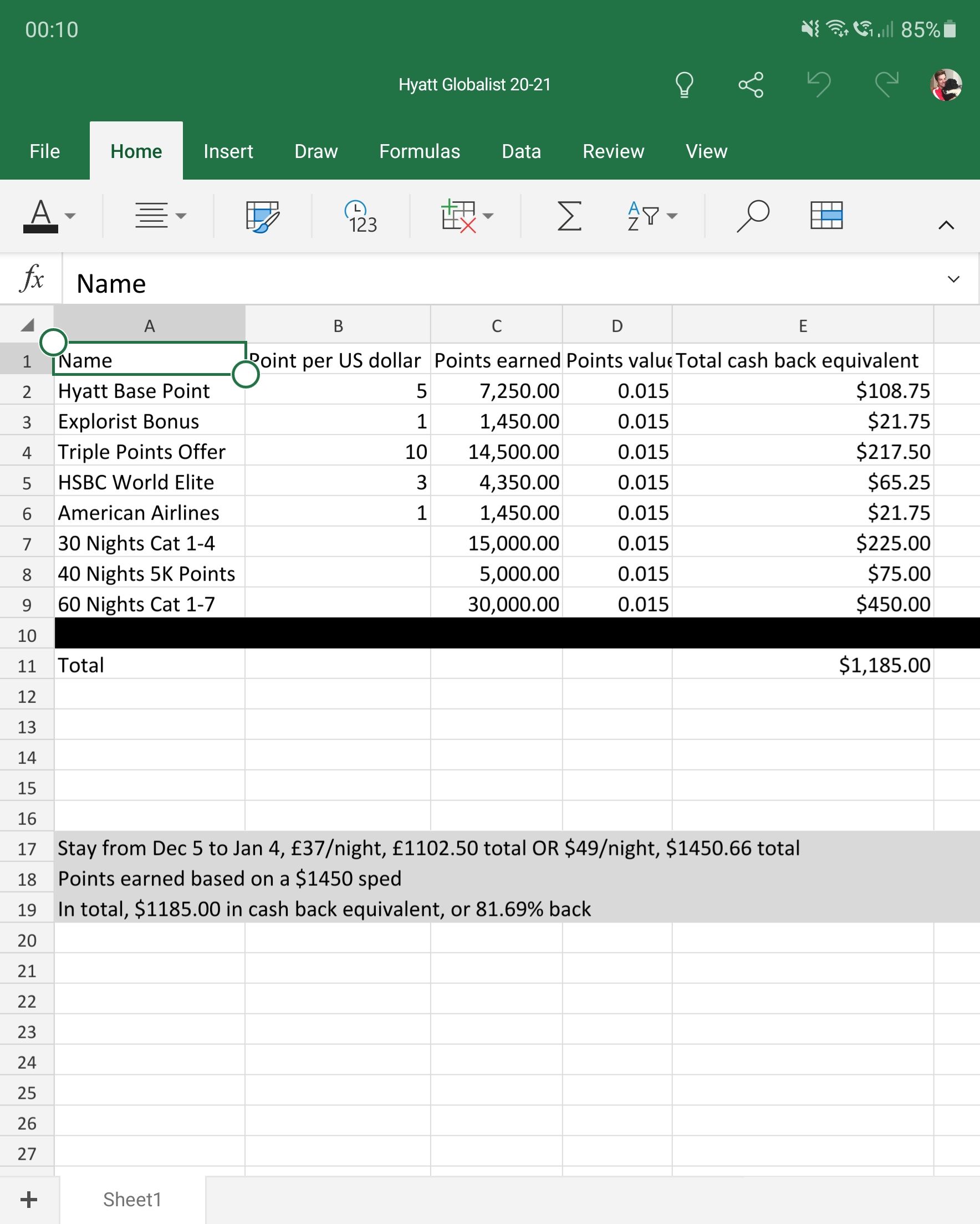
Task: Tap the Hyatt Globalist 20-21 document title
Action: coord(474,85)
